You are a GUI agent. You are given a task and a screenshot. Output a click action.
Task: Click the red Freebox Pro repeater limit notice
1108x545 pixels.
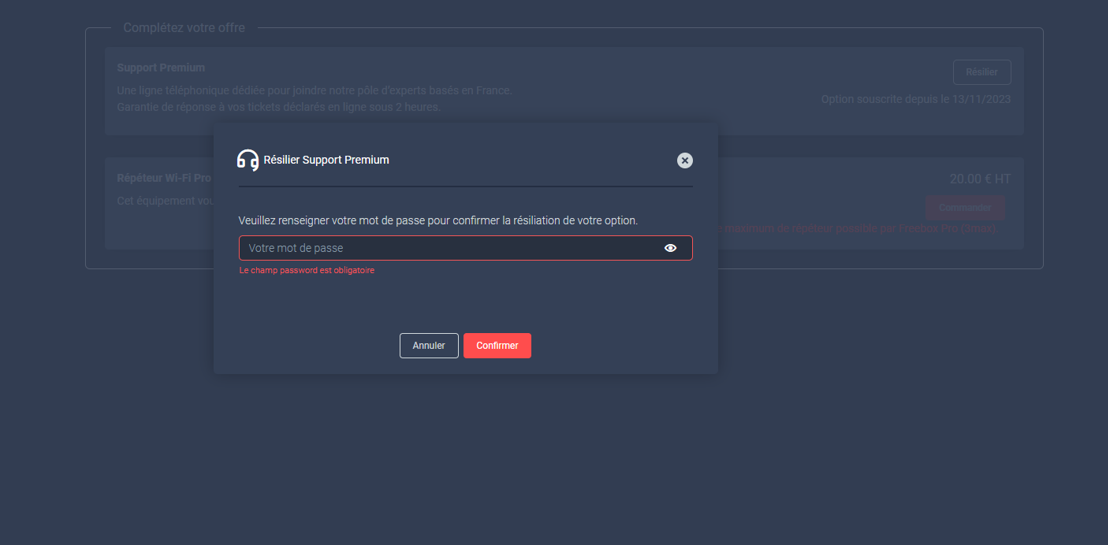pos(860,228)
